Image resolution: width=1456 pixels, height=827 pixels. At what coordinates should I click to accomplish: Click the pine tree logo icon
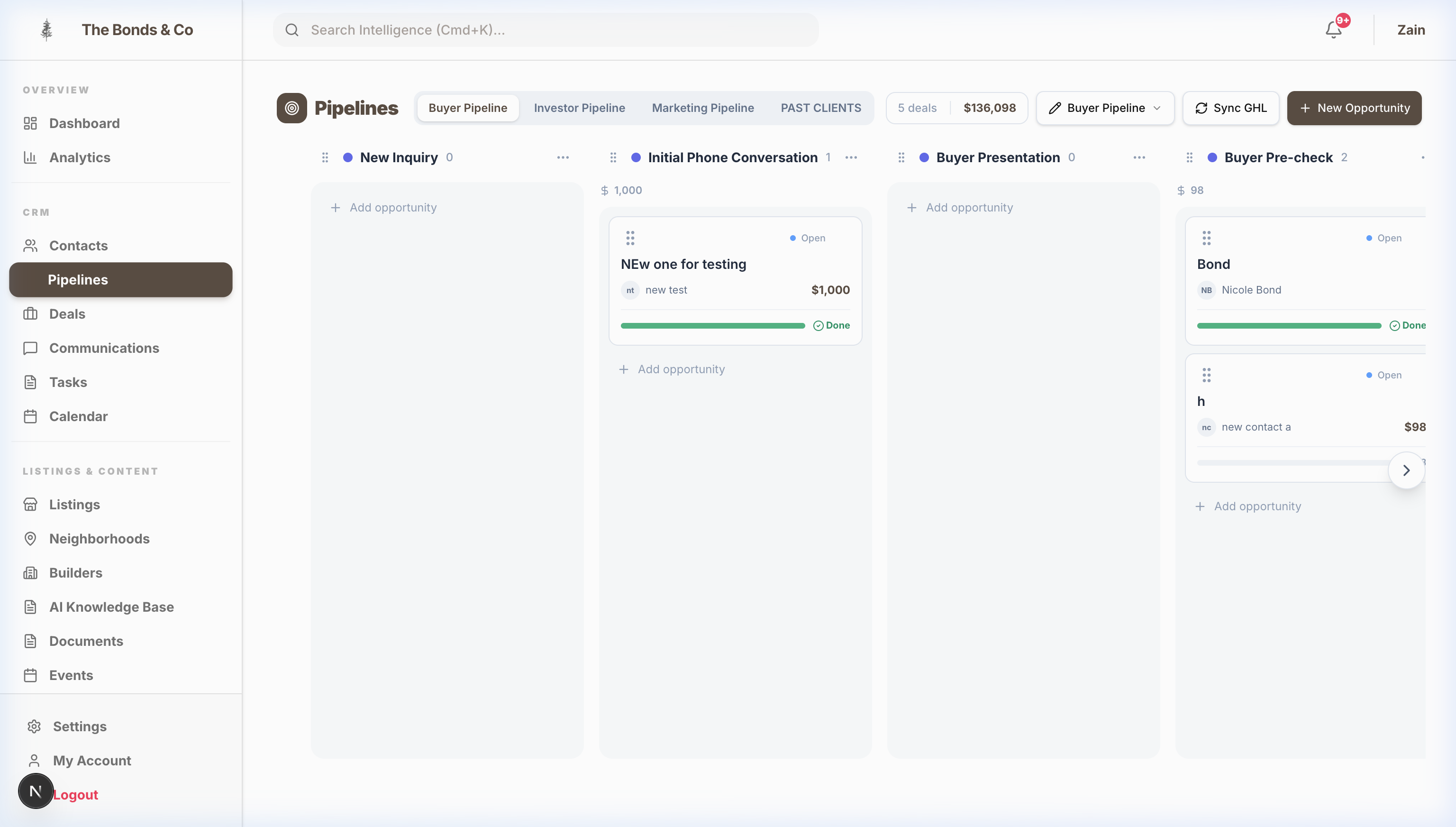click(46, 29)
